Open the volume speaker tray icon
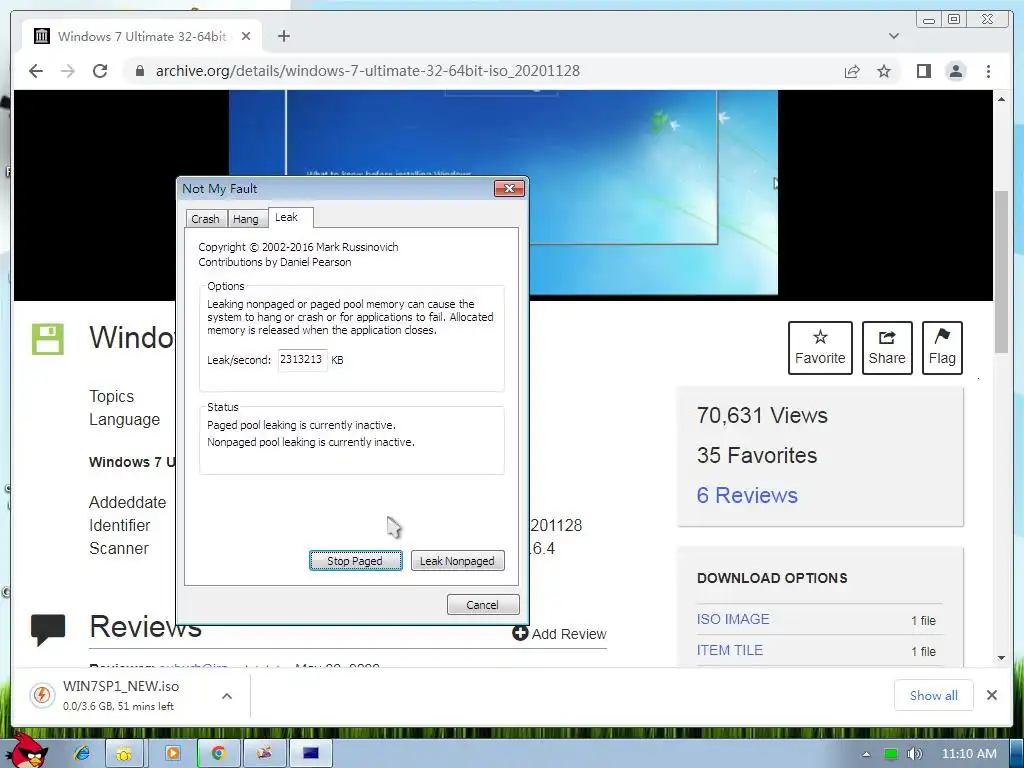Image resolution: width=1024 pixels, height=768 pixels. pyautogui.click(x=915, y=754)
